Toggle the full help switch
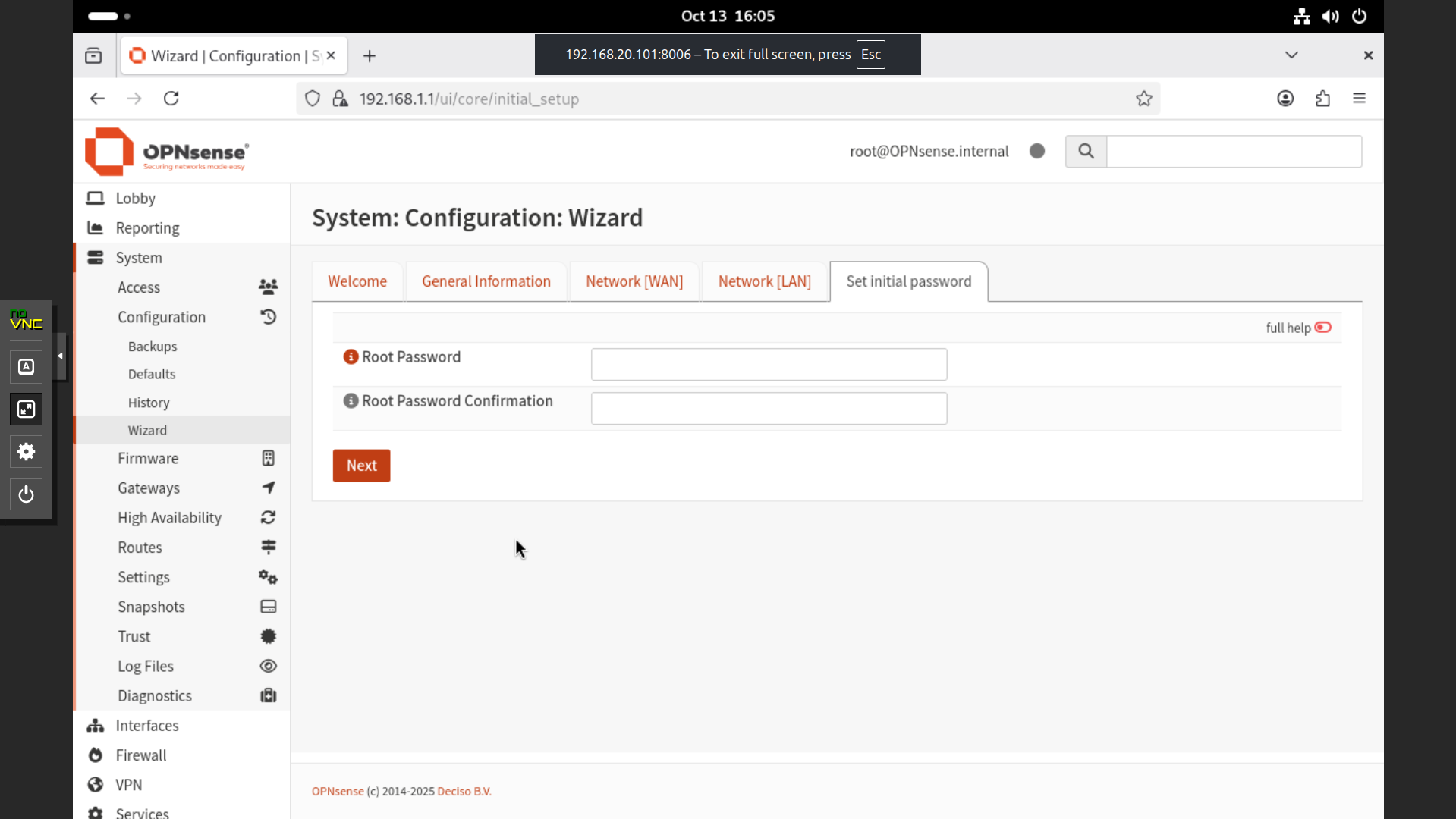This screenshot has width=1456, height=819. click(1322, 328)
